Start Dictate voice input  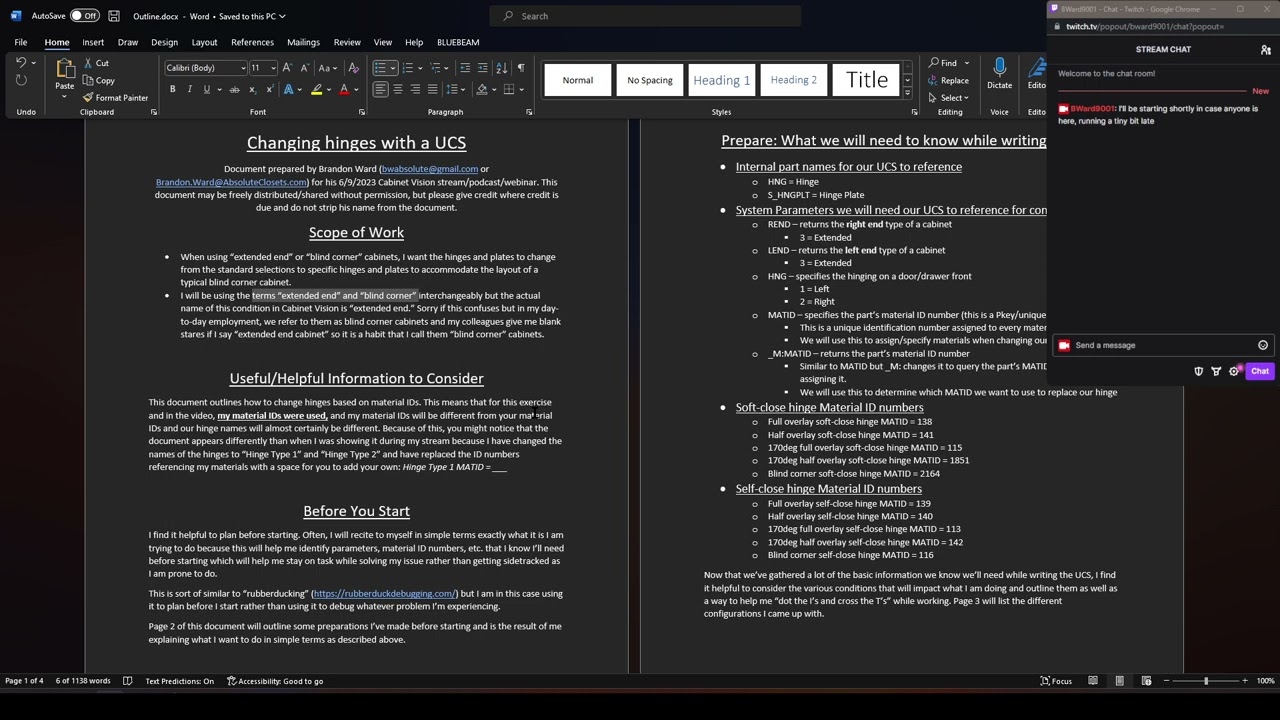click(x=999, y=75)
